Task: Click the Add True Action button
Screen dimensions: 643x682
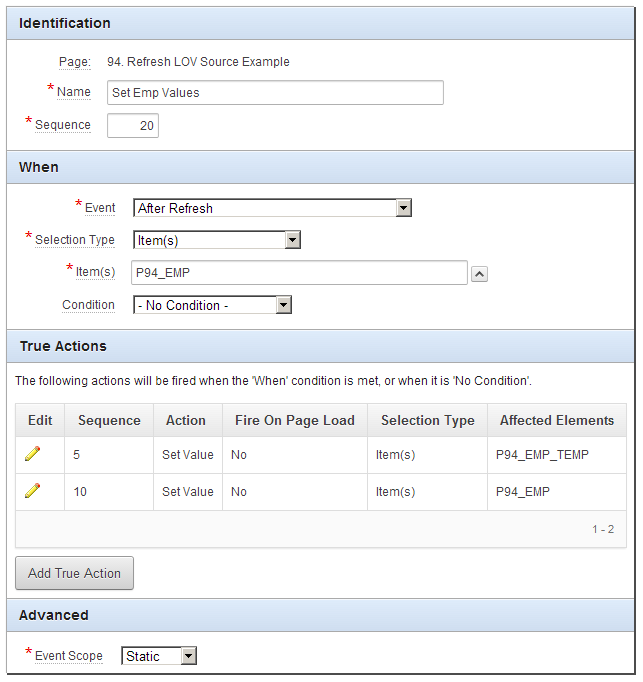Action: pos(74,573)
